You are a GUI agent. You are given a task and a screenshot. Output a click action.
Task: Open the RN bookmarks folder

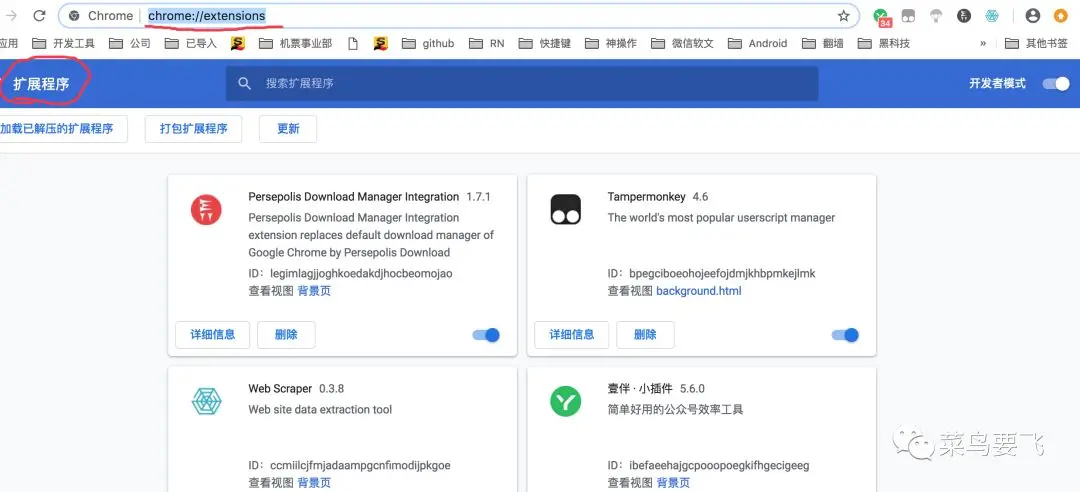pos(486,43)
